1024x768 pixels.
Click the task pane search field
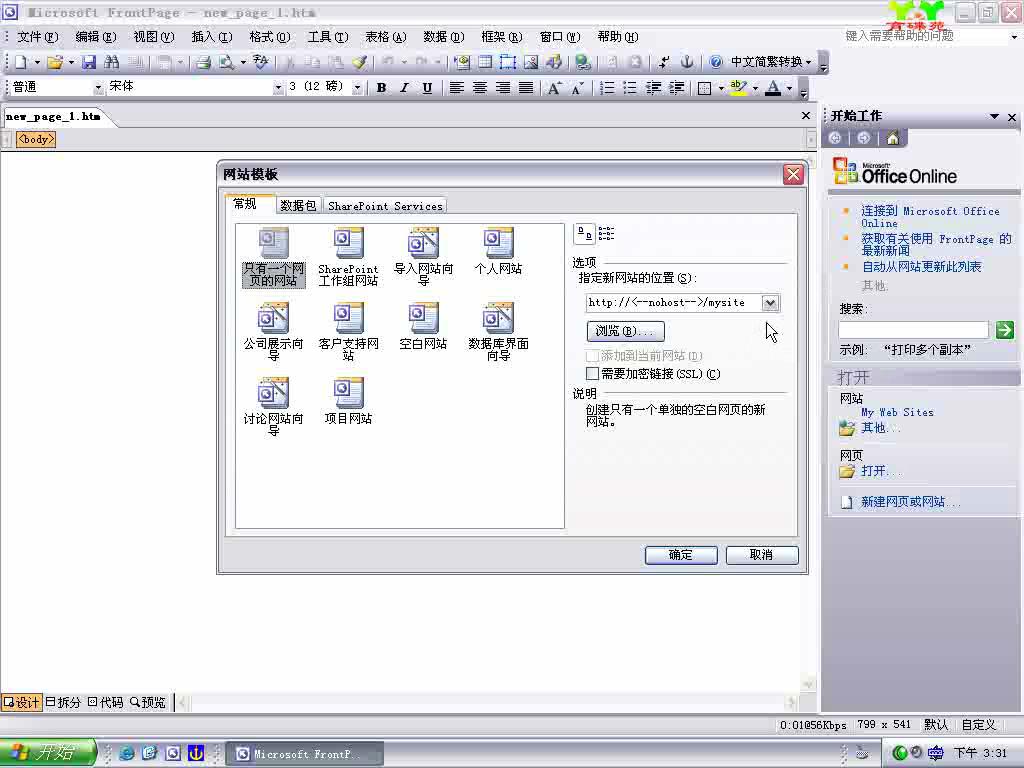point(914,330)
